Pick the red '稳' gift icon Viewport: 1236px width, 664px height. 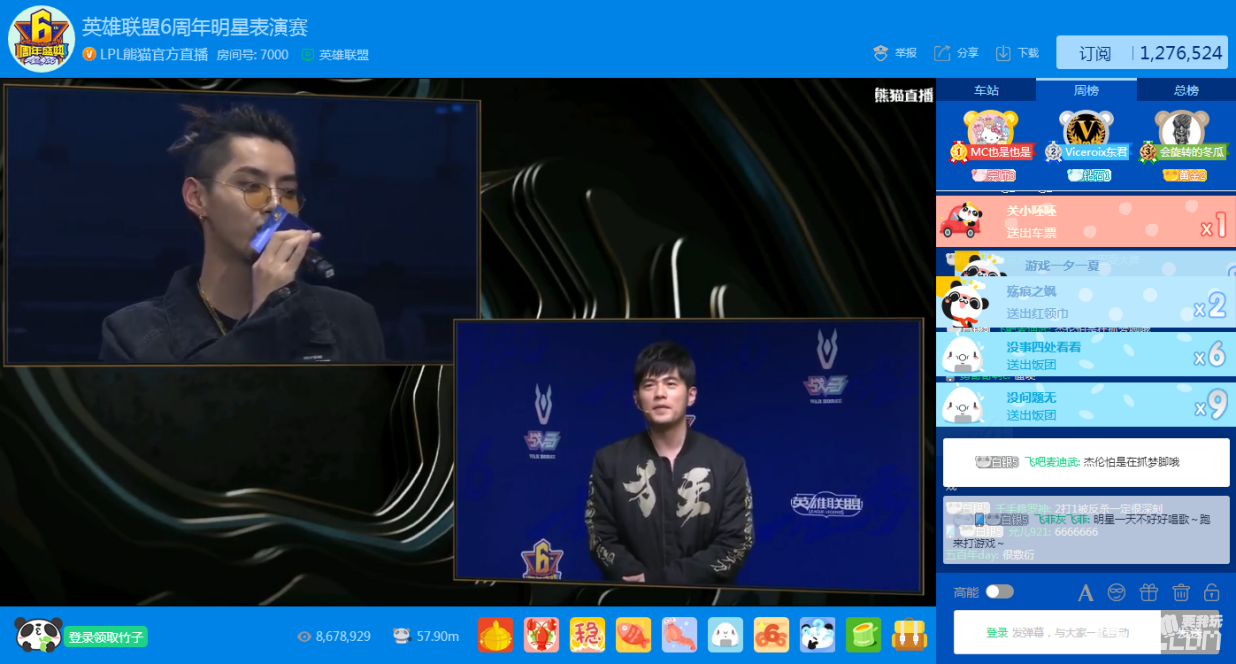click(x=587, y=635)
